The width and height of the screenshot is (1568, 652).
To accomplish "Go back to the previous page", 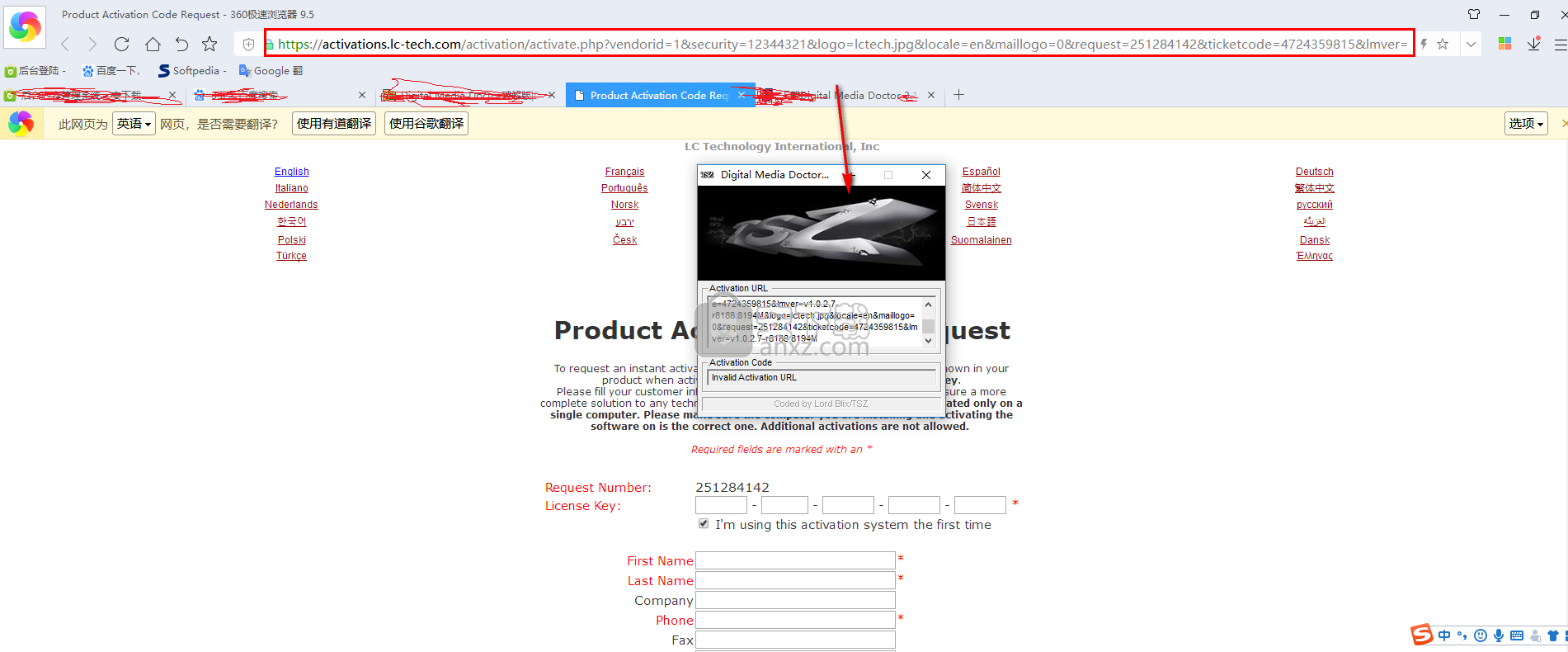I will (x=66, y=44).
